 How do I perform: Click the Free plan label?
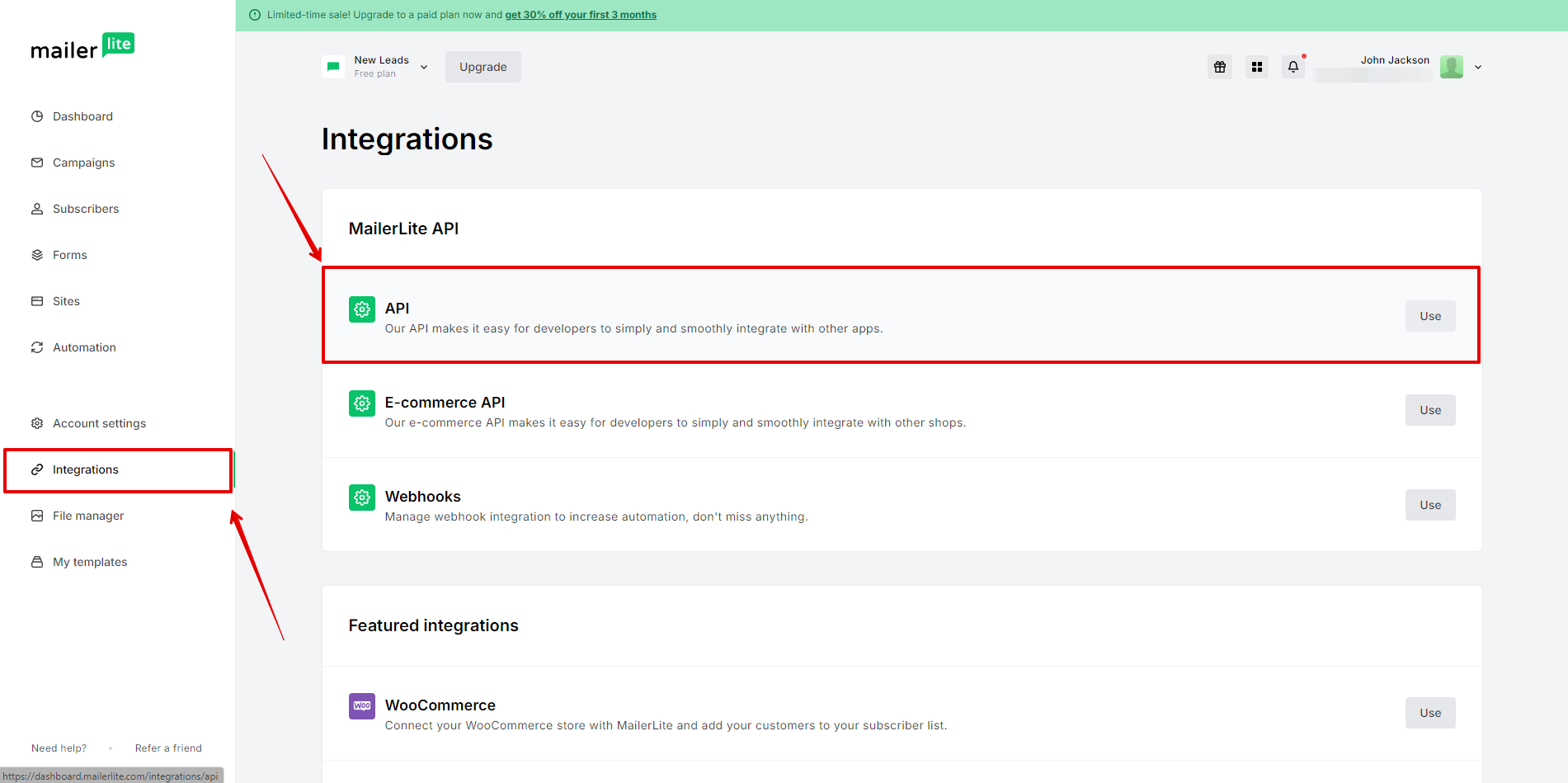[x=374, y=73]
